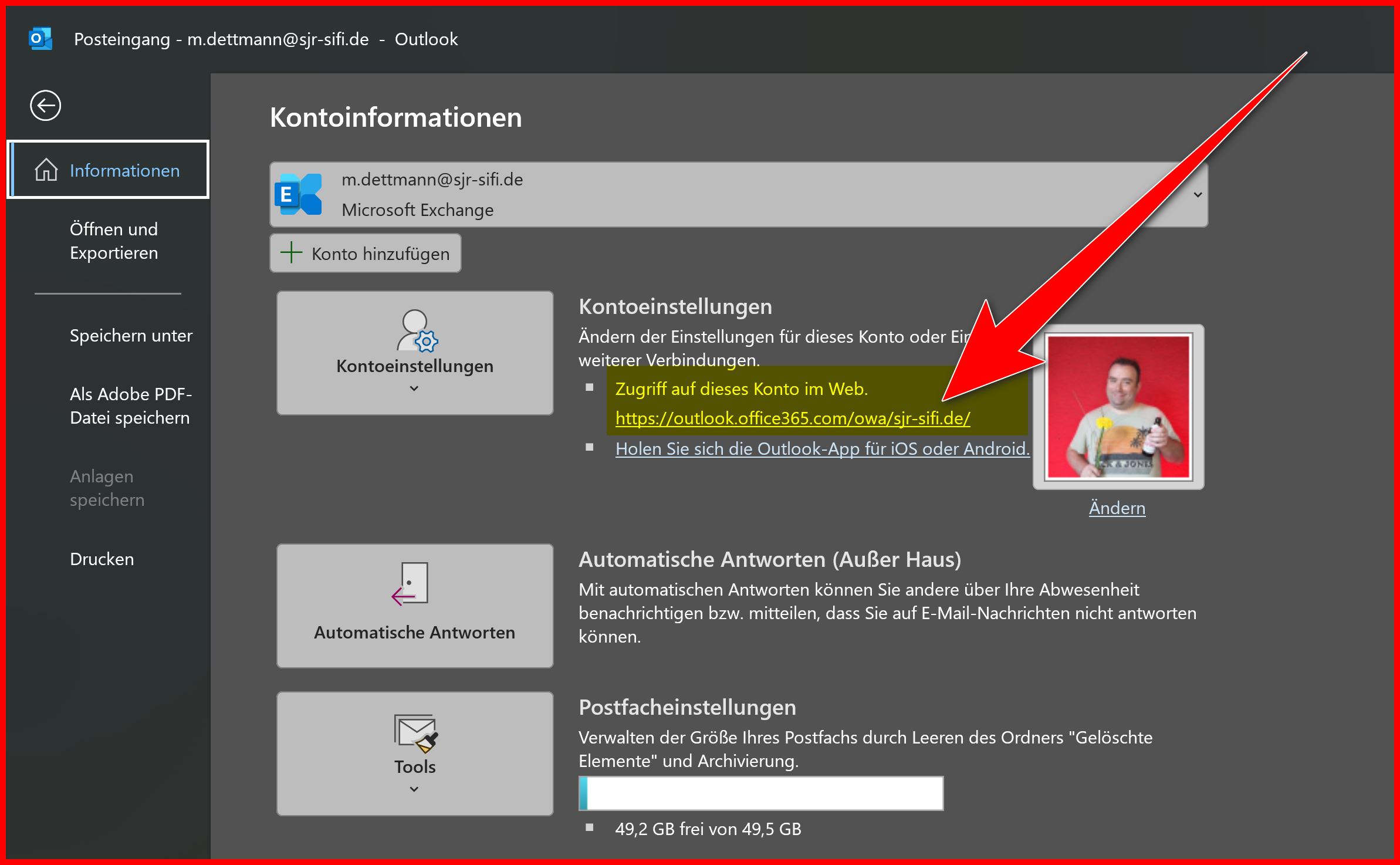Select Speichern unter in sidebar
The image size is (1400, 865).
pos(131,336)
